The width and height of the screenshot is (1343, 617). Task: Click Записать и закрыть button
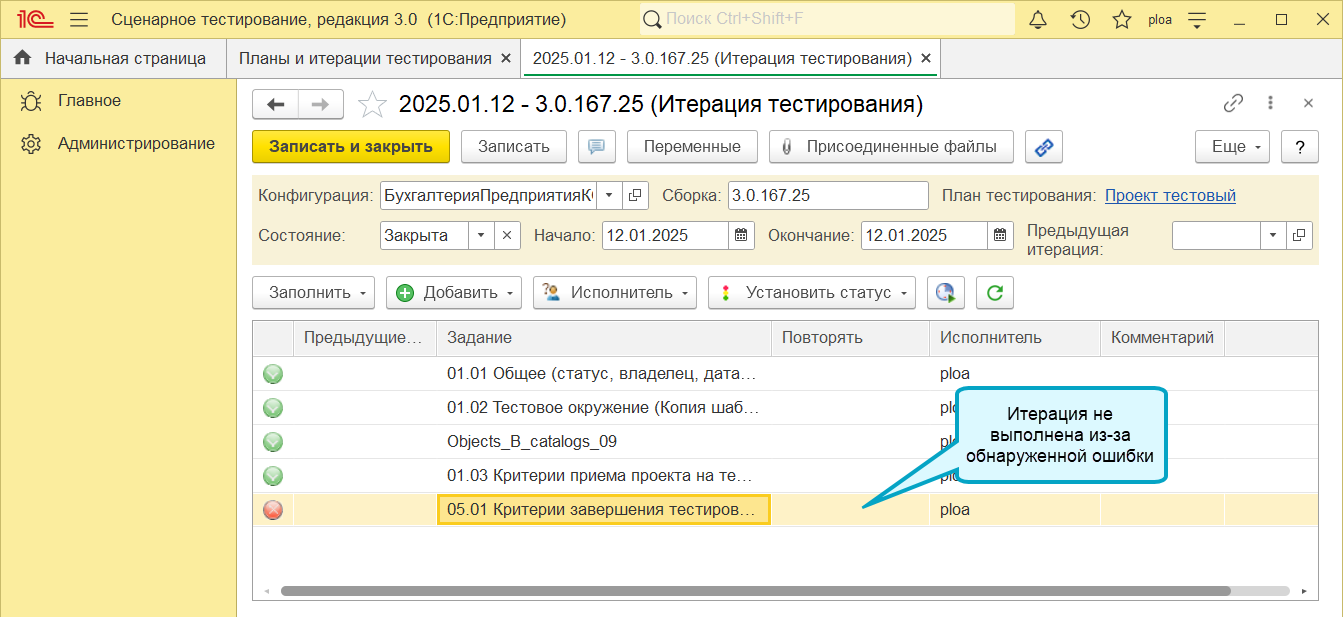coord(351,146)
